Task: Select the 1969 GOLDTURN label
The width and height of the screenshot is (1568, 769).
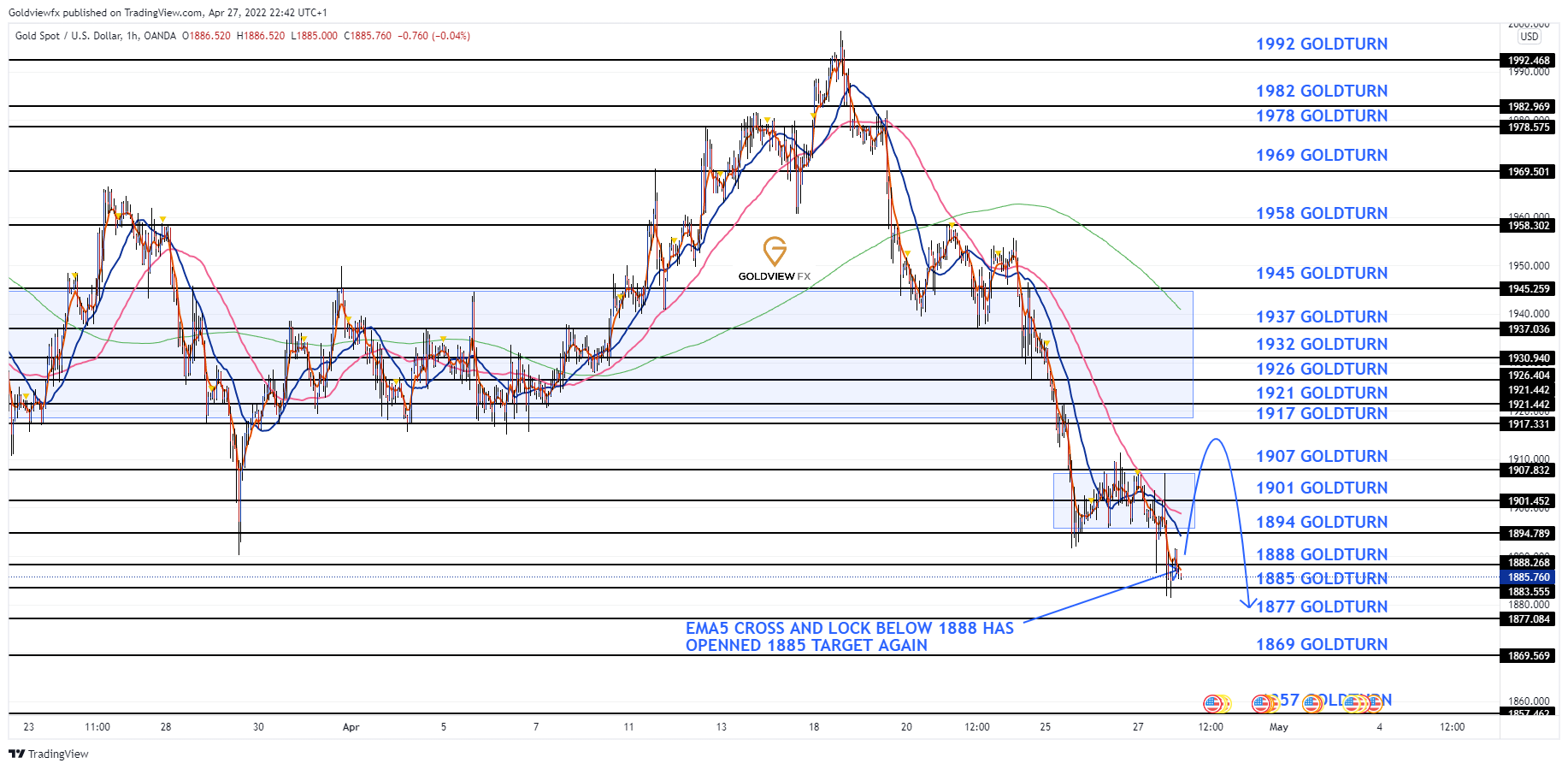Action: pos(1322,155)
